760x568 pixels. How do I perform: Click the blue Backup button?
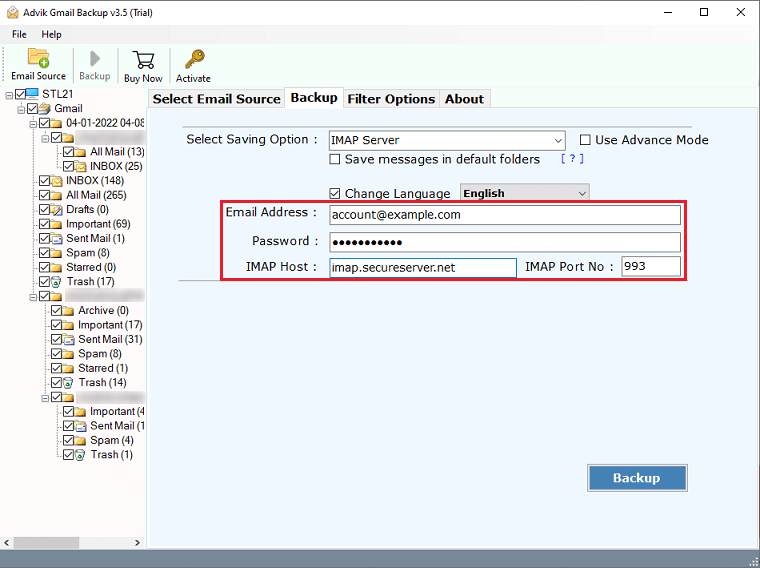point(637,478)
